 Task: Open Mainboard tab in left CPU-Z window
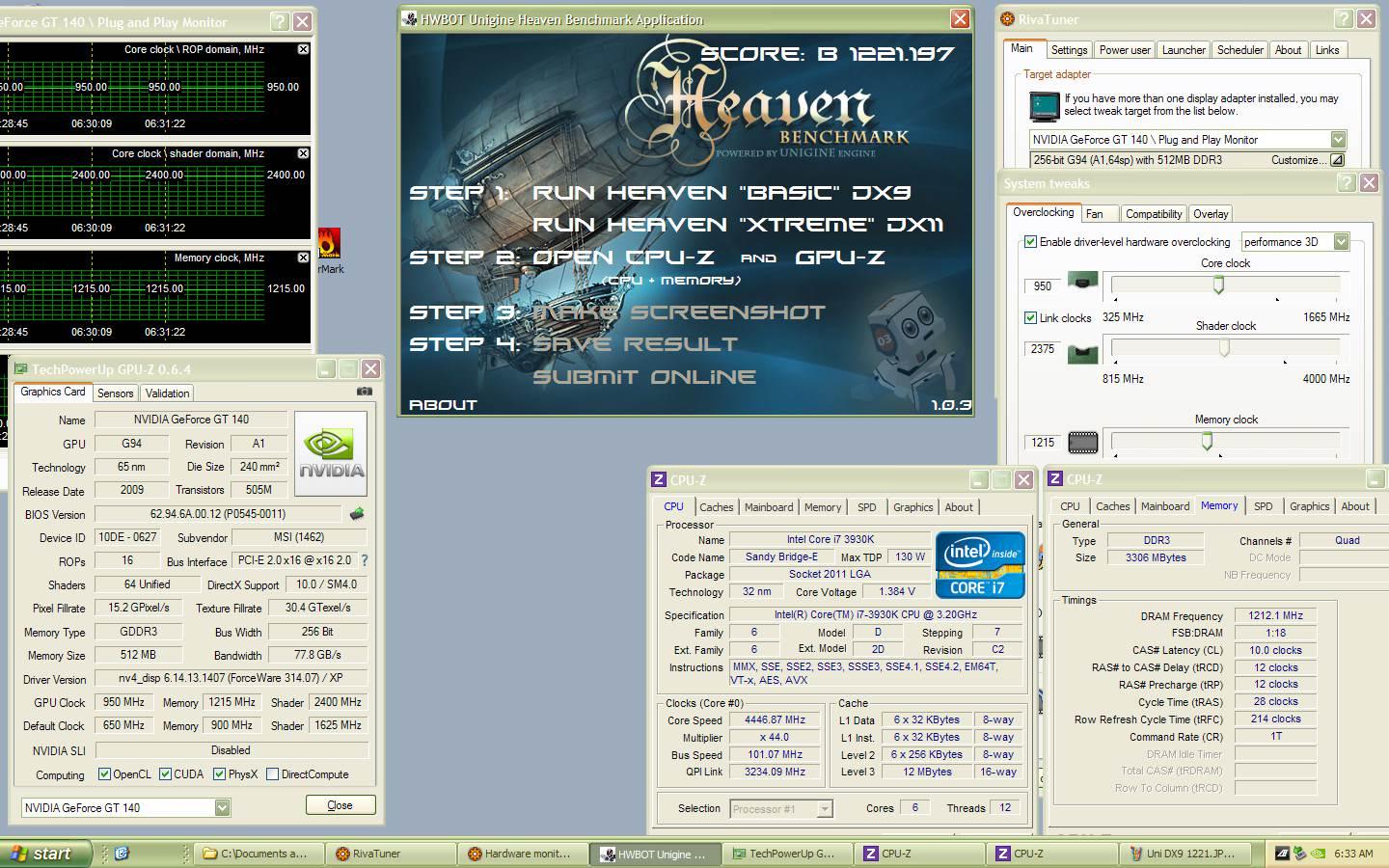point(769,506)
